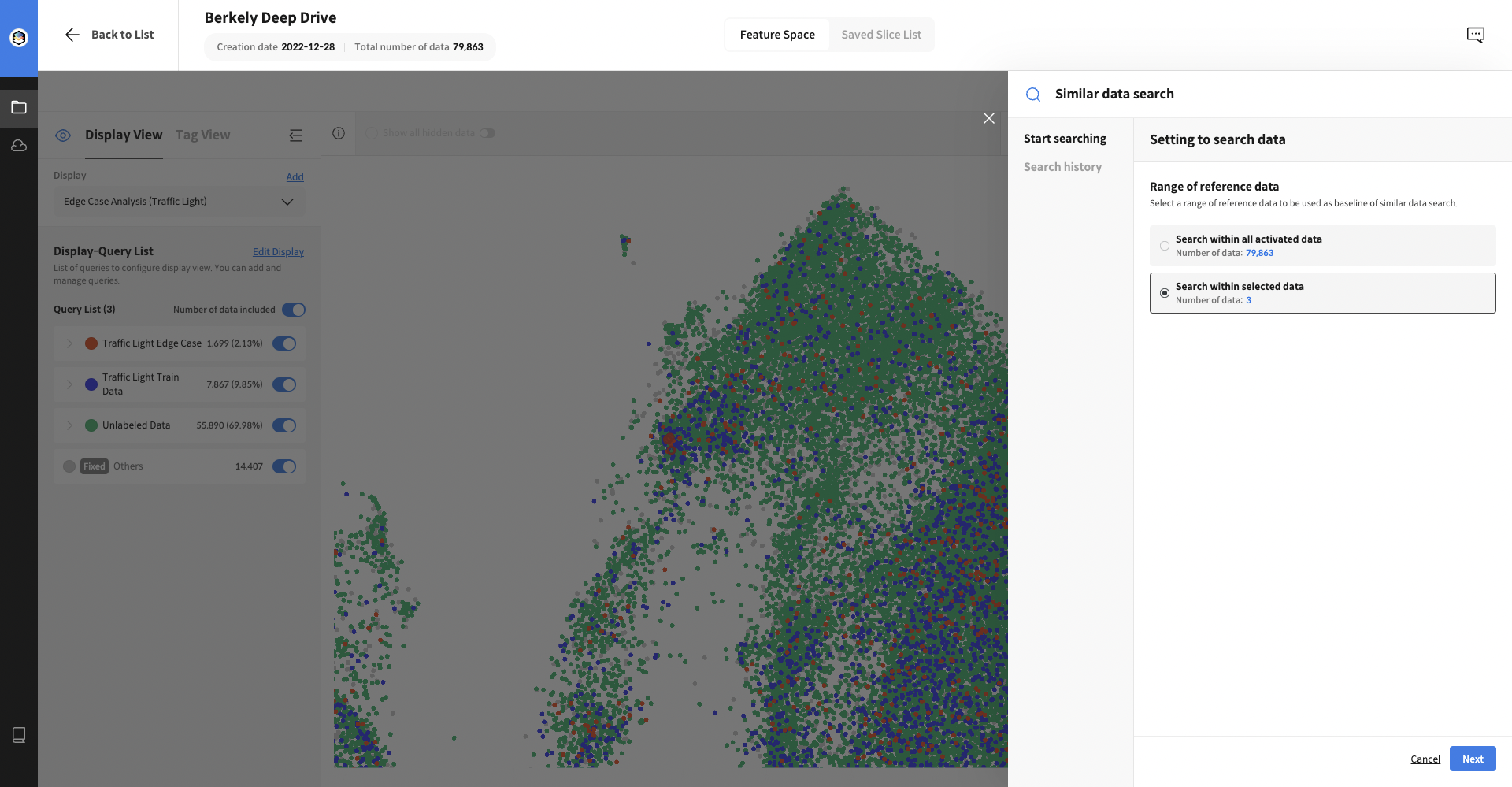This screenshot has height=787, width=1512.
Task: Click the Display View eye icon
Action: [x=63, y=135]
